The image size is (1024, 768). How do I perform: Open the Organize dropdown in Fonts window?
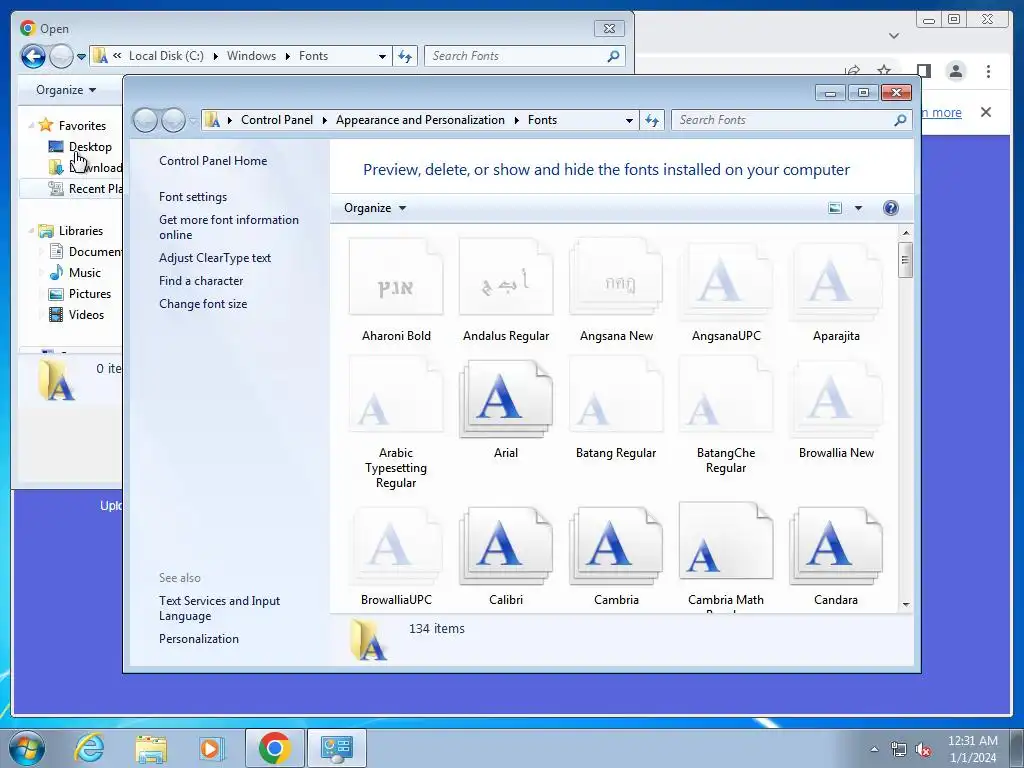(x=375, y=208)
